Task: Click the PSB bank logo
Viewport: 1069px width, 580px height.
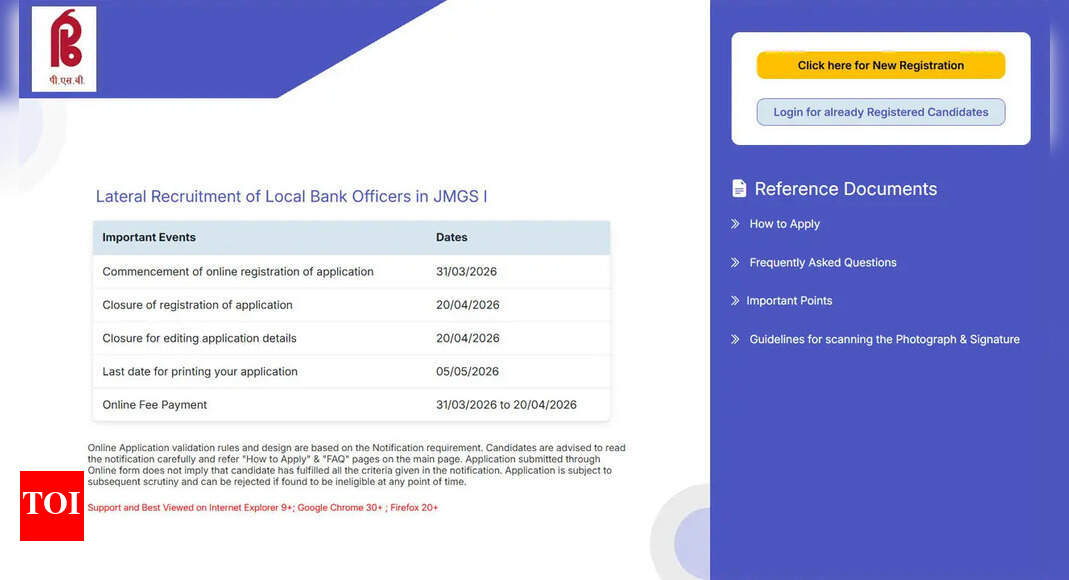Action: pos(62,48)
